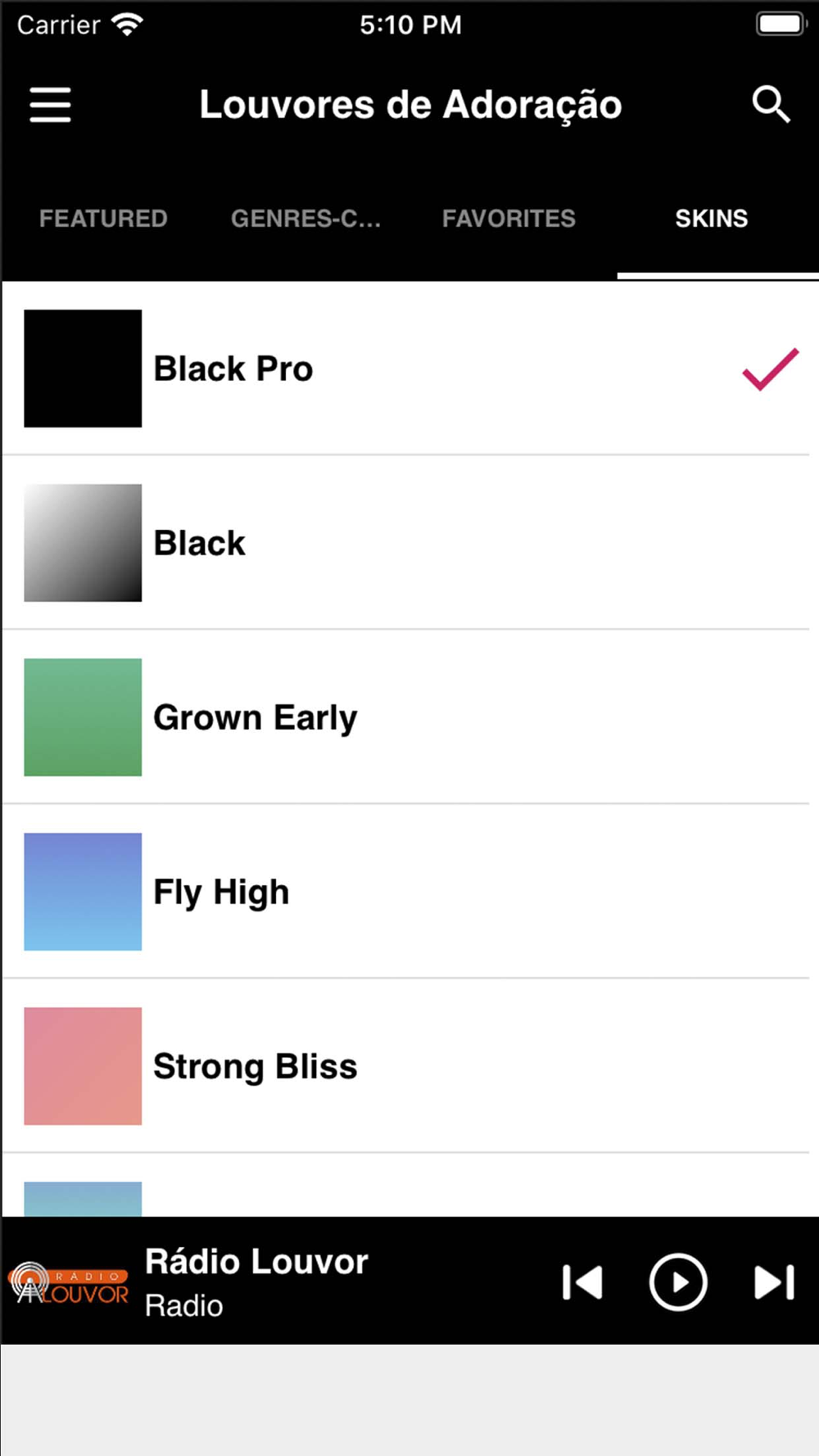Toggle the Black Pro checkmark
Viewport: 819px width, 1456px height.
(770, 369)
